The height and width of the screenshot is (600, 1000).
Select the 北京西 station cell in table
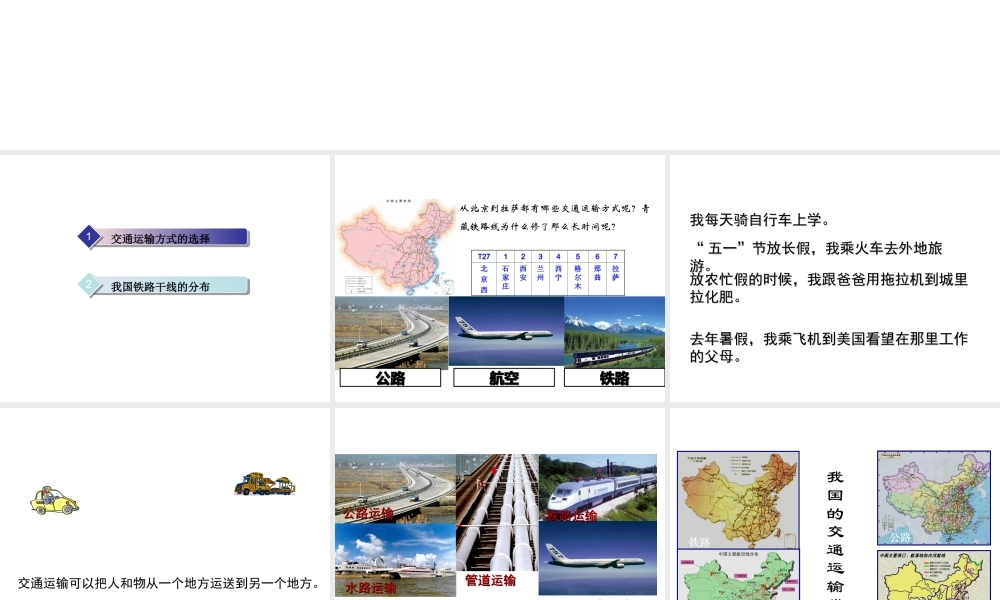[x=484, y=279]
